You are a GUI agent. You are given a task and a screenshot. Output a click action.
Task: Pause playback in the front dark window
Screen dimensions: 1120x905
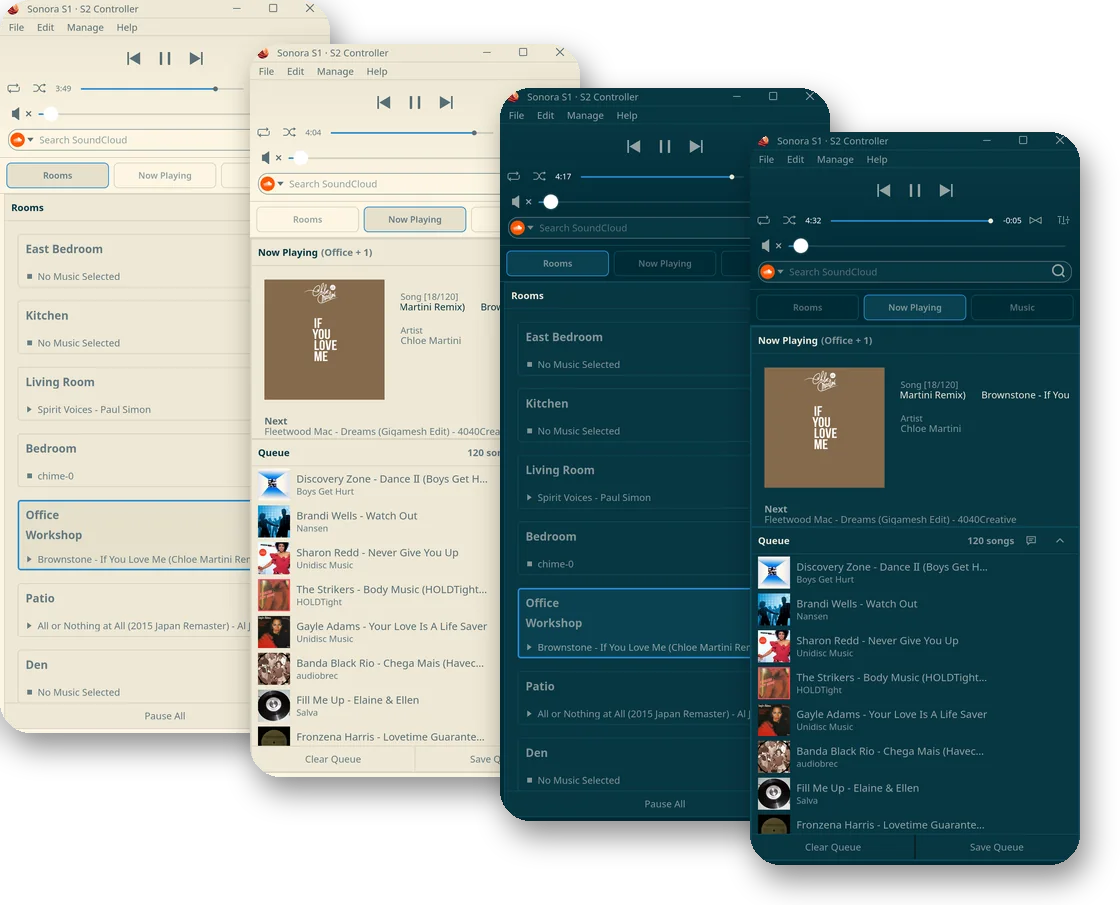tap(914, 191)
